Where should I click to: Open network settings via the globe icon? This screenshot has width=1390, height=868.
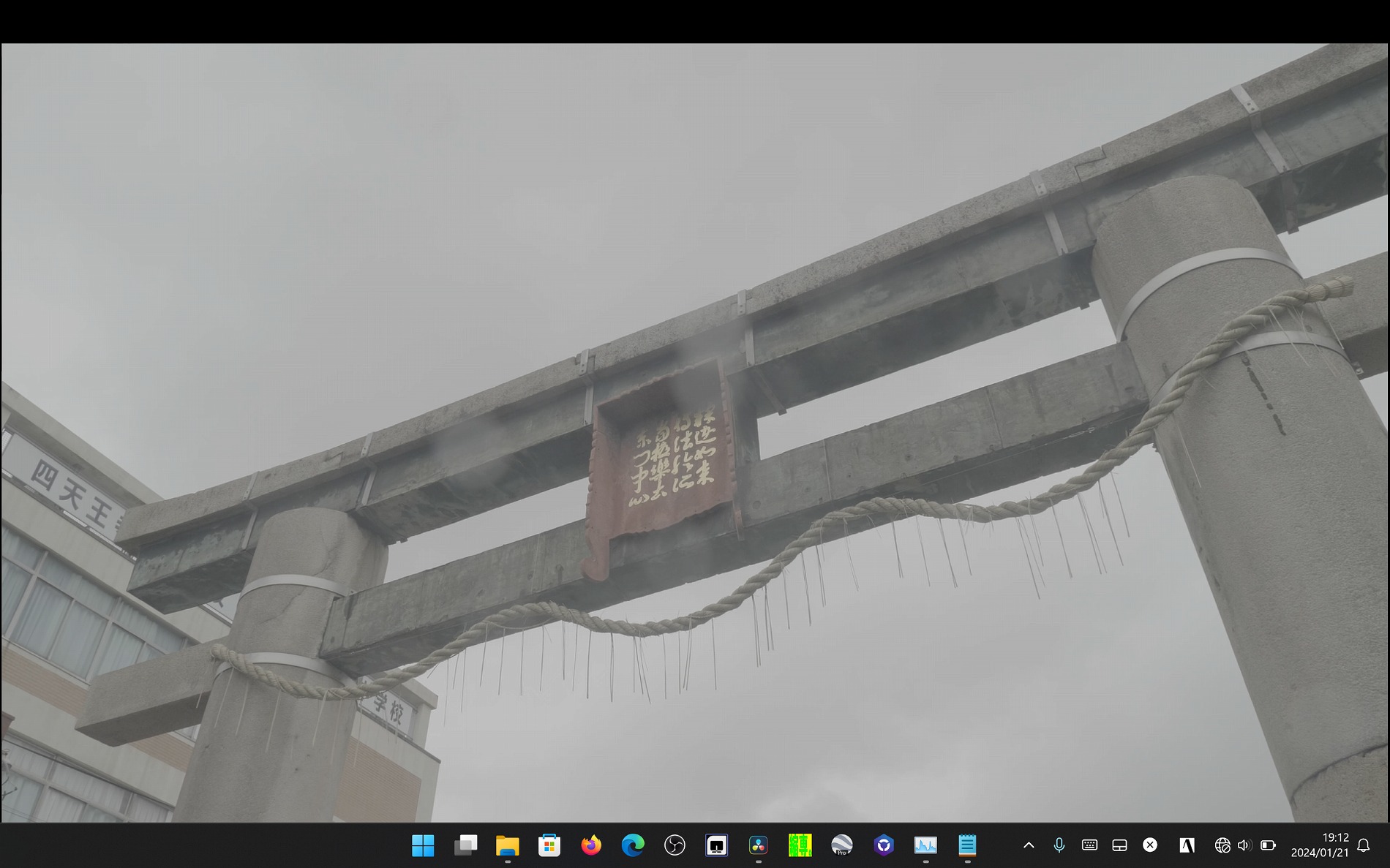[x=1222, y=845]
